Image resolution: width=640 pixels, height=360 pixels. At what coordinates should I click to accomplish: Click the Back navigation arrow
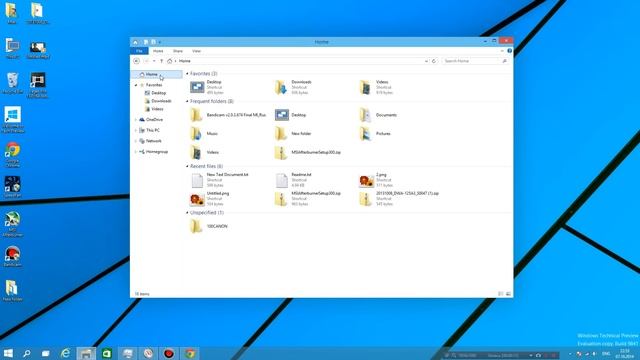coord(136,61)
